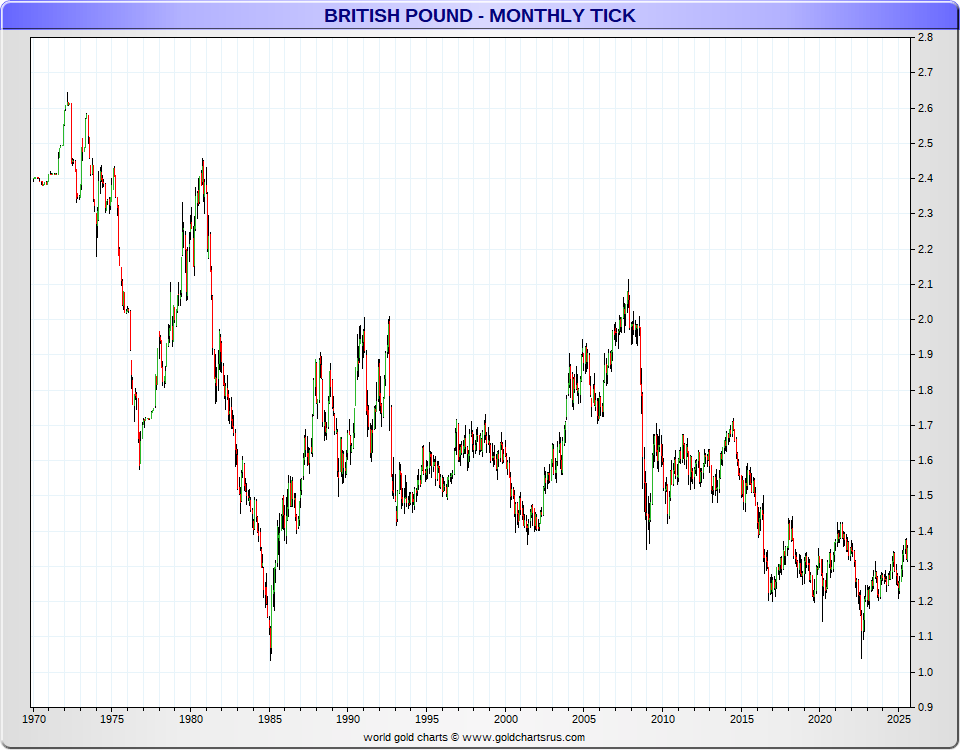This screenshot has height=750, width=960.
Task: Click the '2015' x-axis year label
Action: (742, 719)
